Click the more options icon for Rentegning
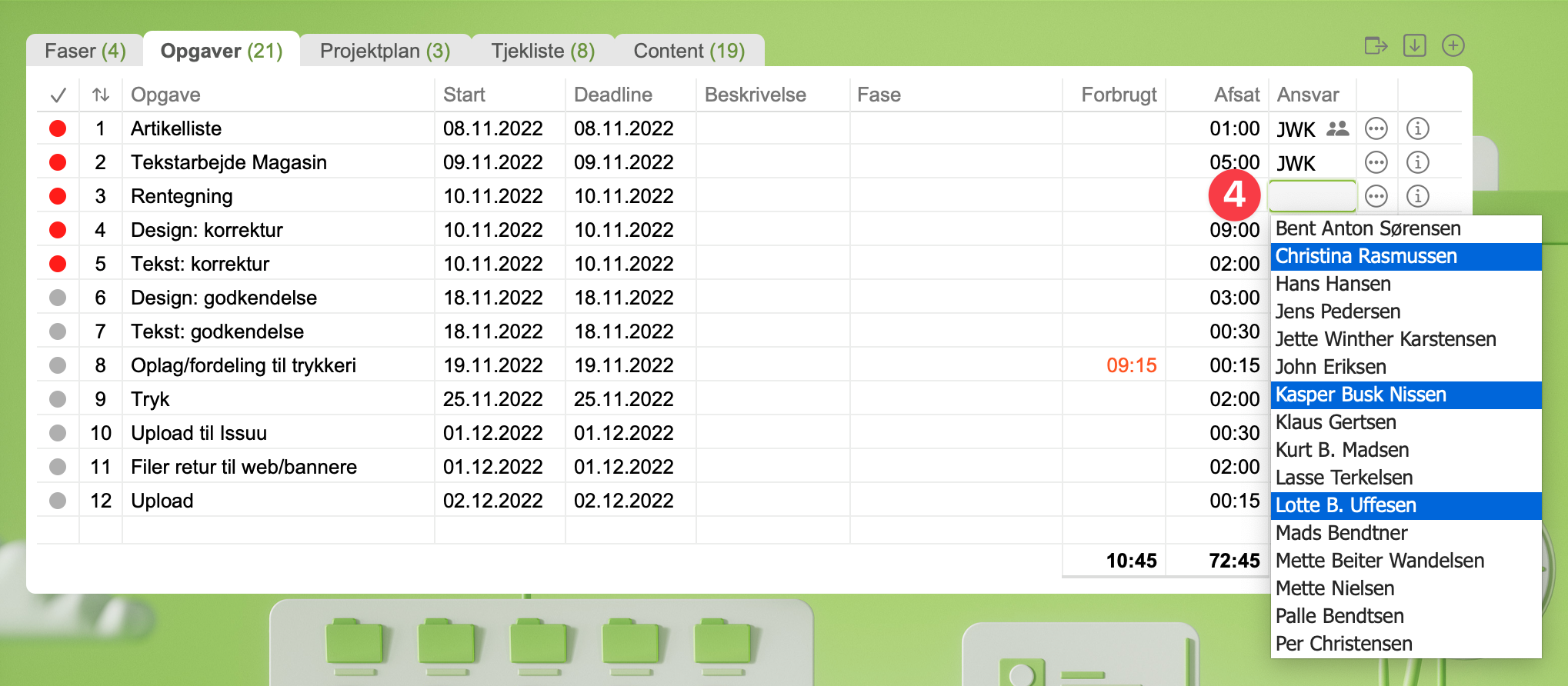Screen dimensions: 1568x686 (x=1376, y=197)
